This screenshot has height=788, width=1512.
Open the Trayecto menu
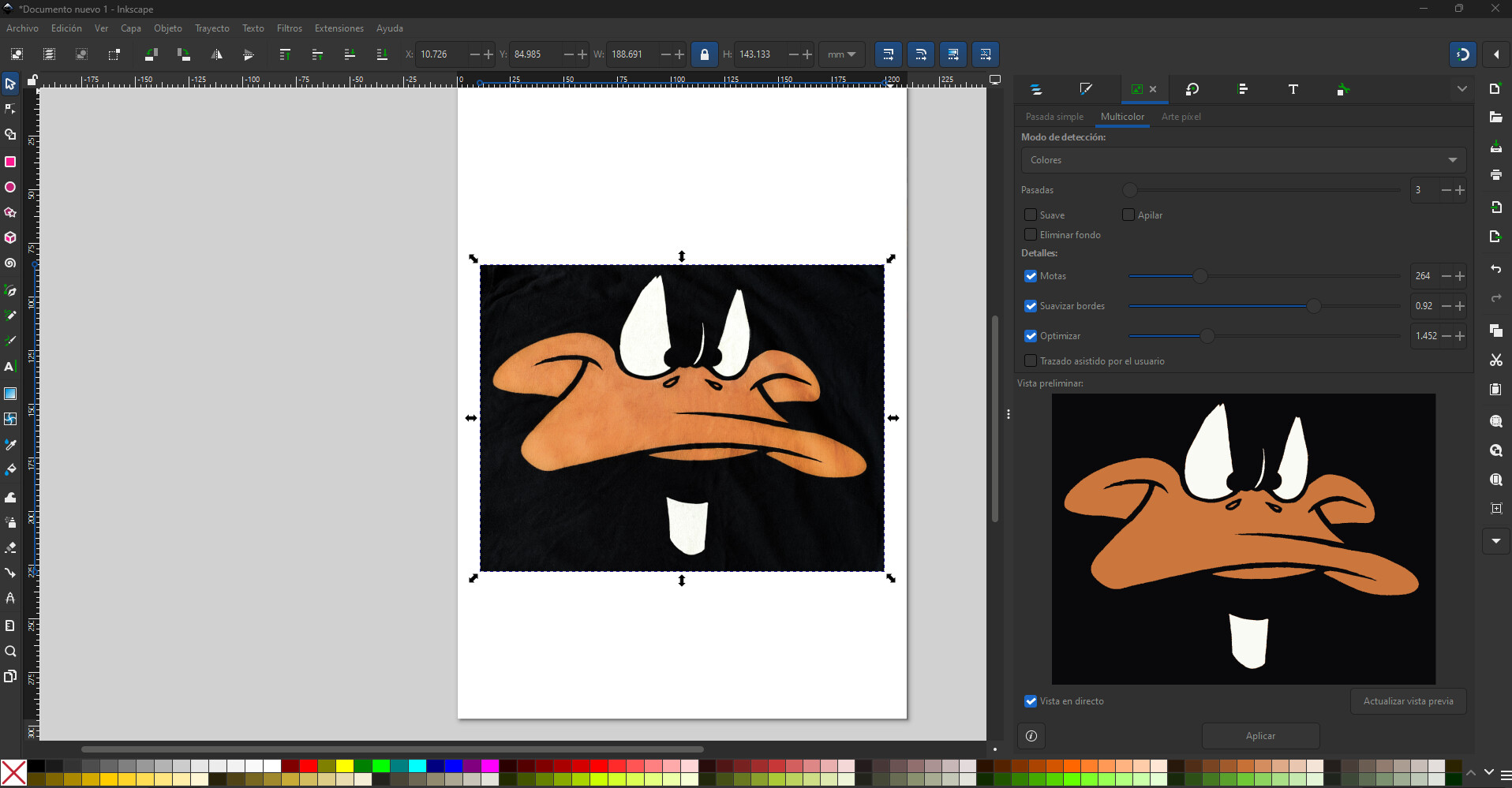tap(212, 28)
